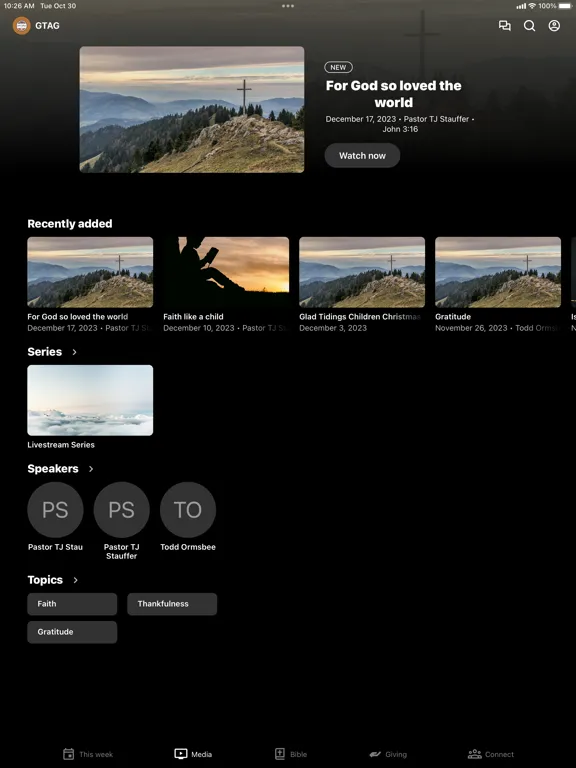Viewport: 576px width, 768px height.
Task: Tap the Watch now button
Action: click(362, 155)
